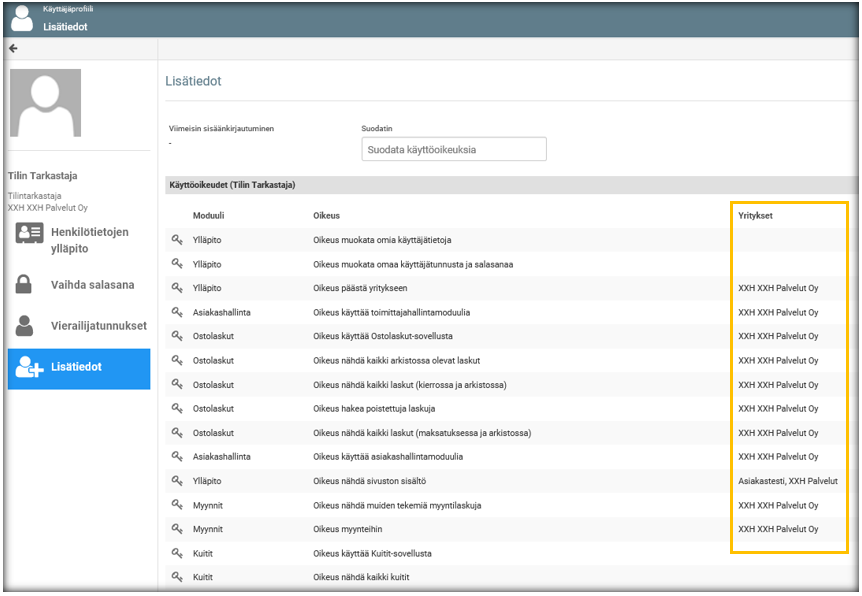The image size is (862, 596).
Task: Open Vaihda salasana menu item
Action: point(92,285)
